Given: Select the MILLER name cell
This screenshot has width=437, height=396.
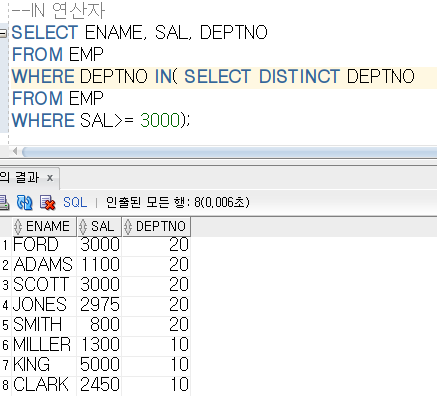Looking at the screenshot, I should (x=44, y=345).
